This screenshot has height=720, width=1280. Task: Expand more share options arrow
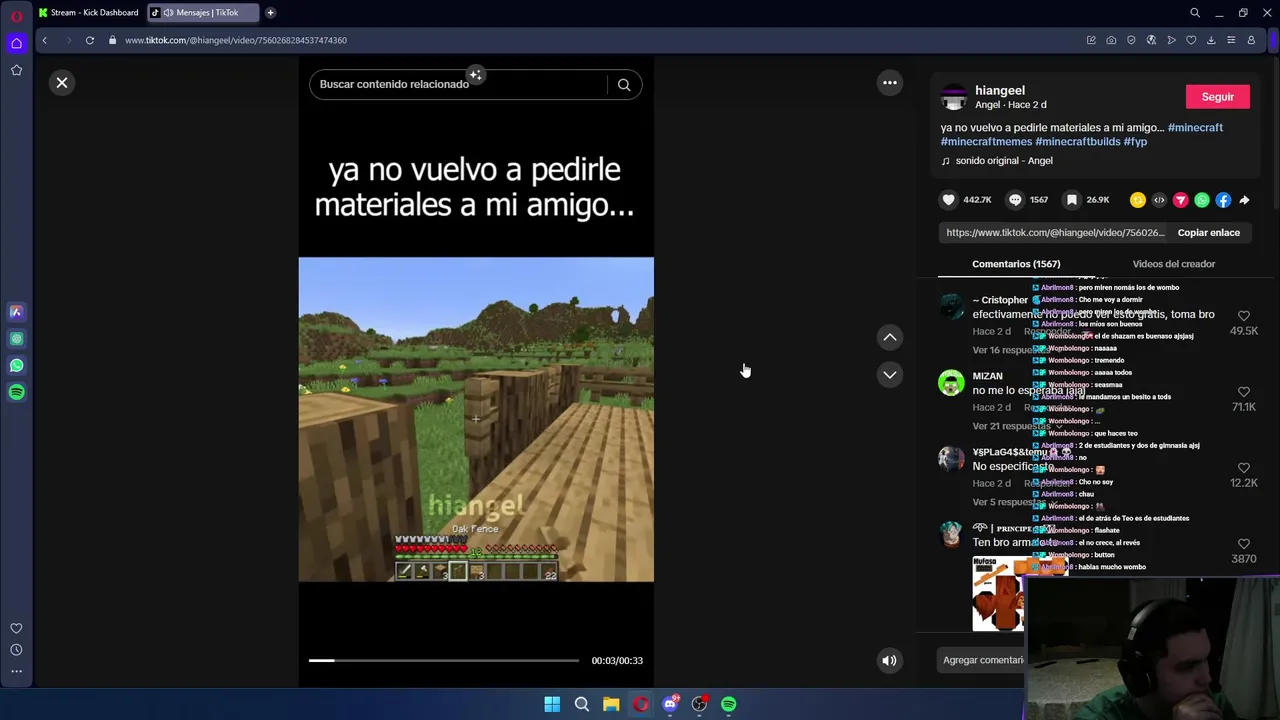pos(1244,200)
